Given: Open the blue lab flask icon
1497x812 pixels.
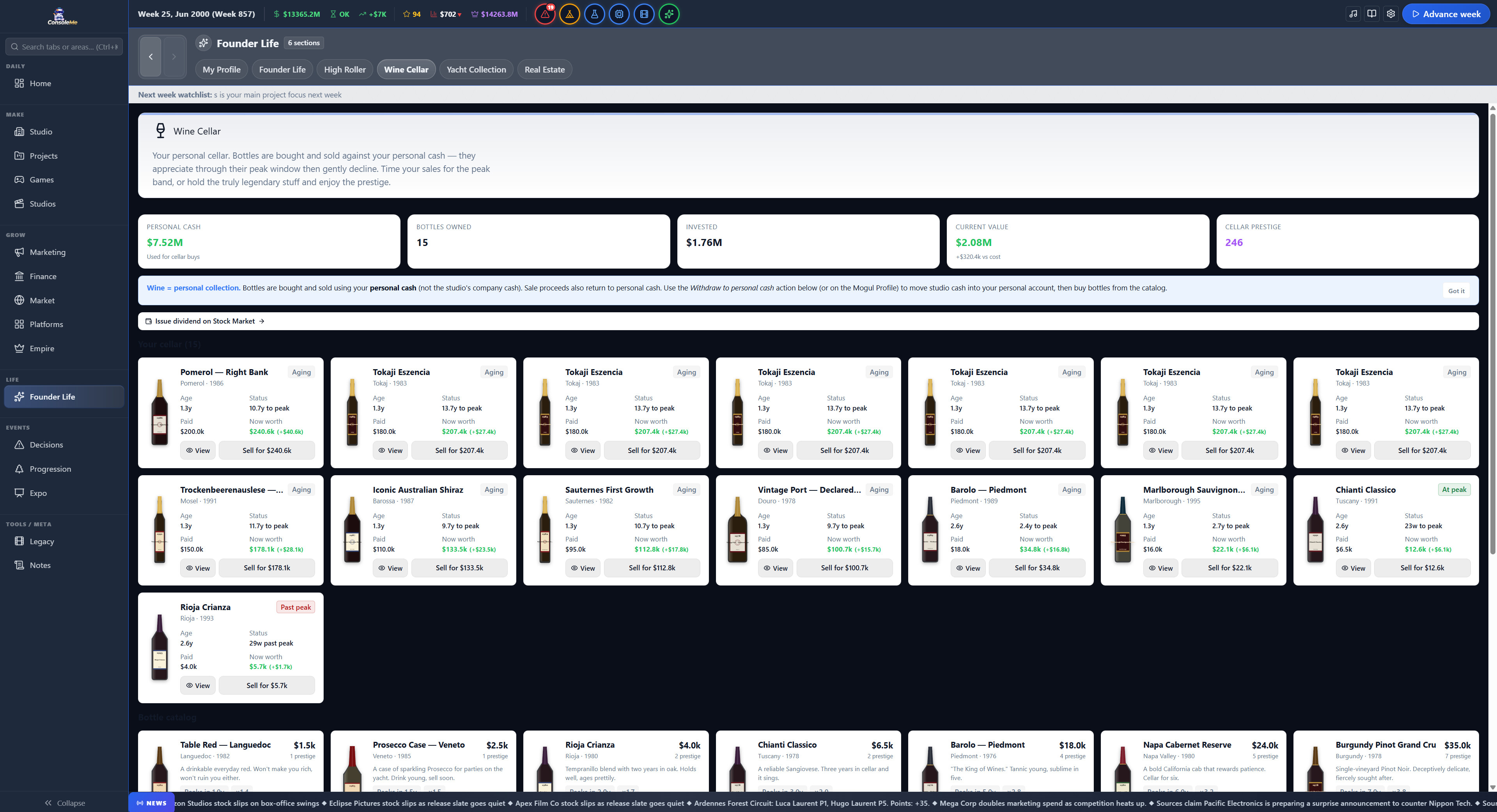Looking at the screenshot, I should pos(595,14).
